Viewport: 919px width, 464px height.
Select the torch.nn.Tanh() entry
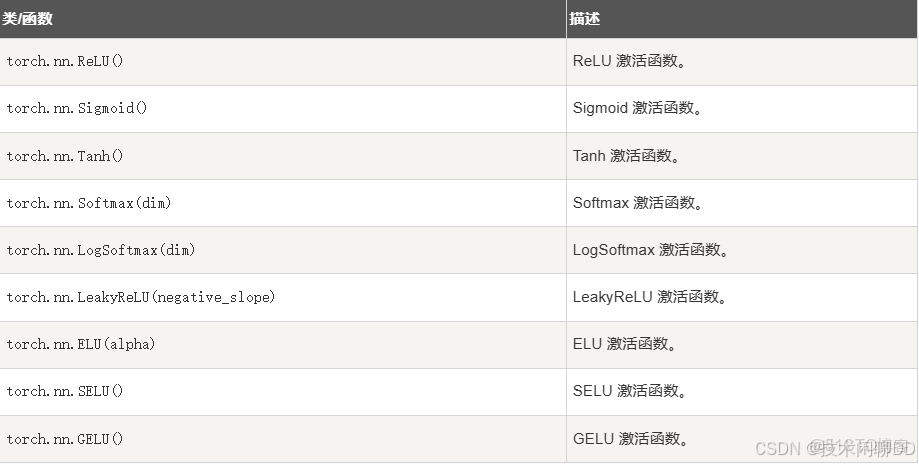(x=65, y=156)
